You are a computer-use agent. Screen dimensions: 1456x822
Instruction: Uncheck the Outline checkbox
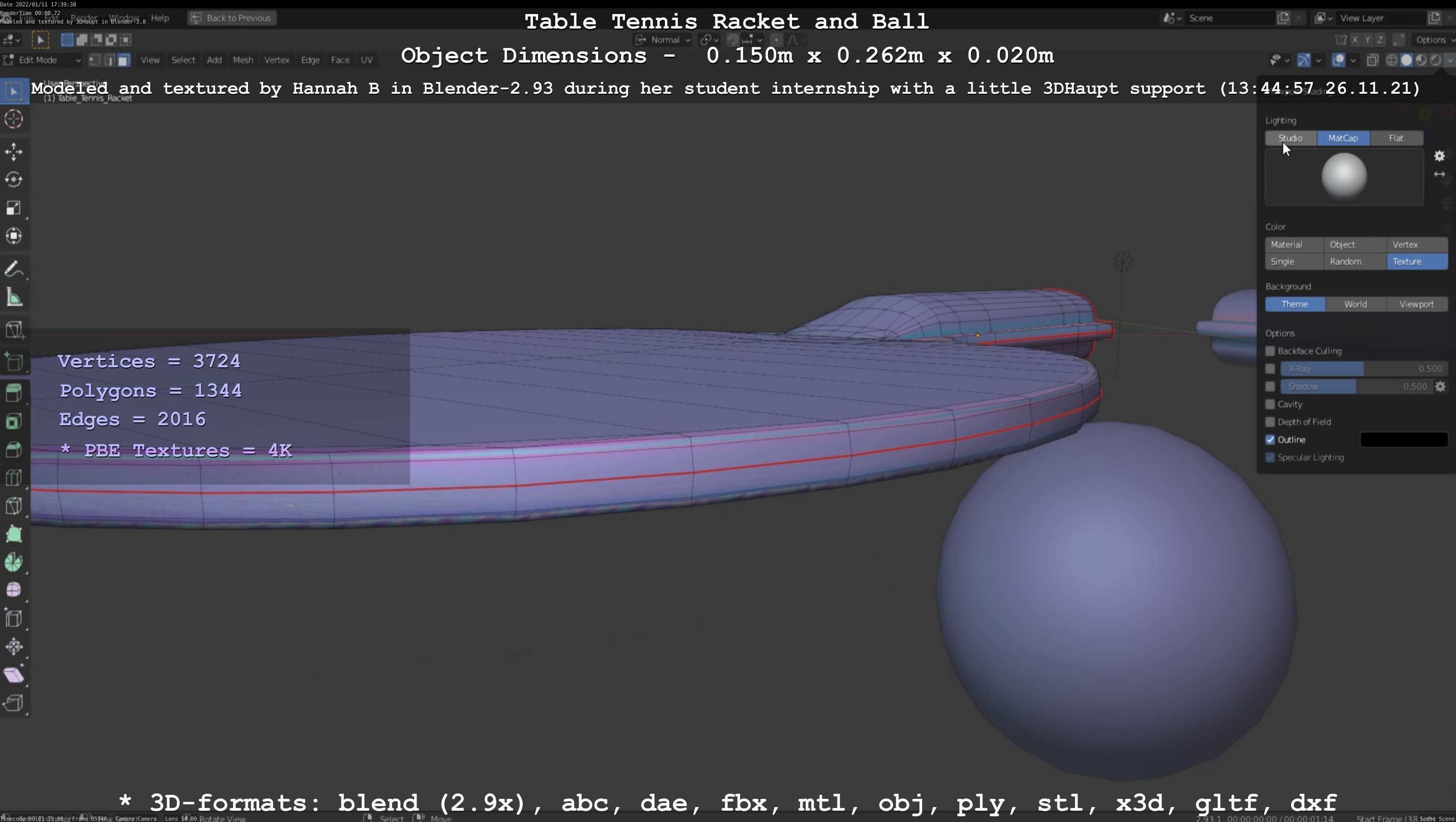1270,440
